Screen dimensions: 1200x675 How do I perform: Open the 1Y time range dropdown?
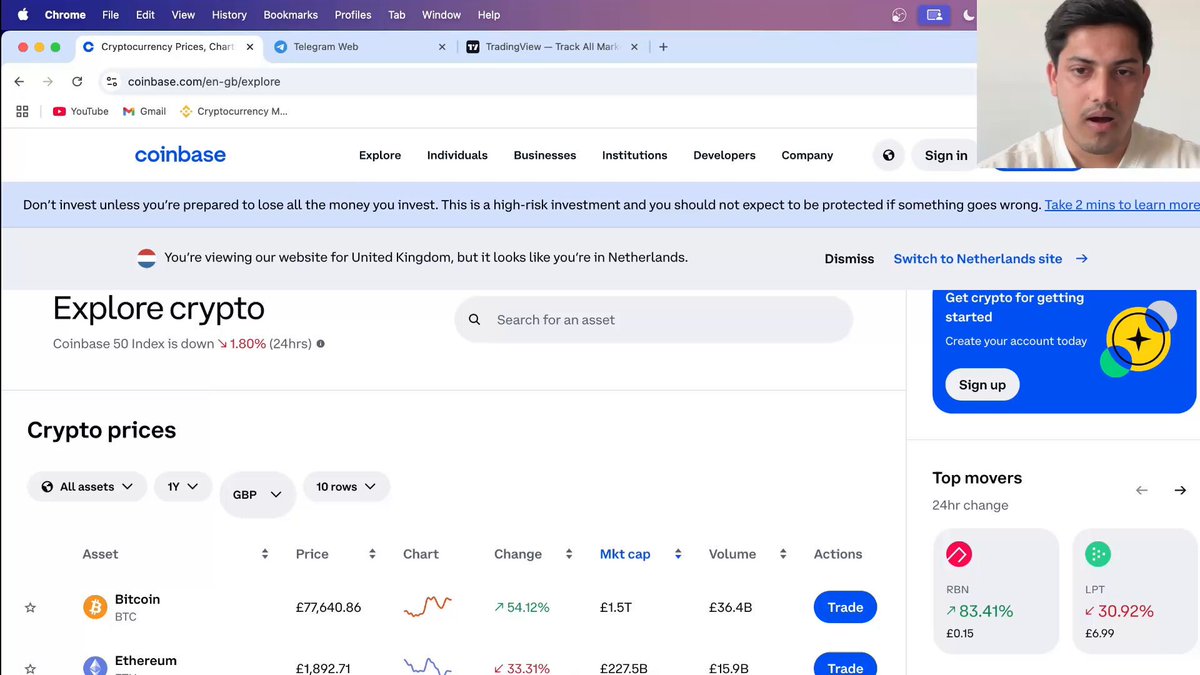(x=183, y=487)
